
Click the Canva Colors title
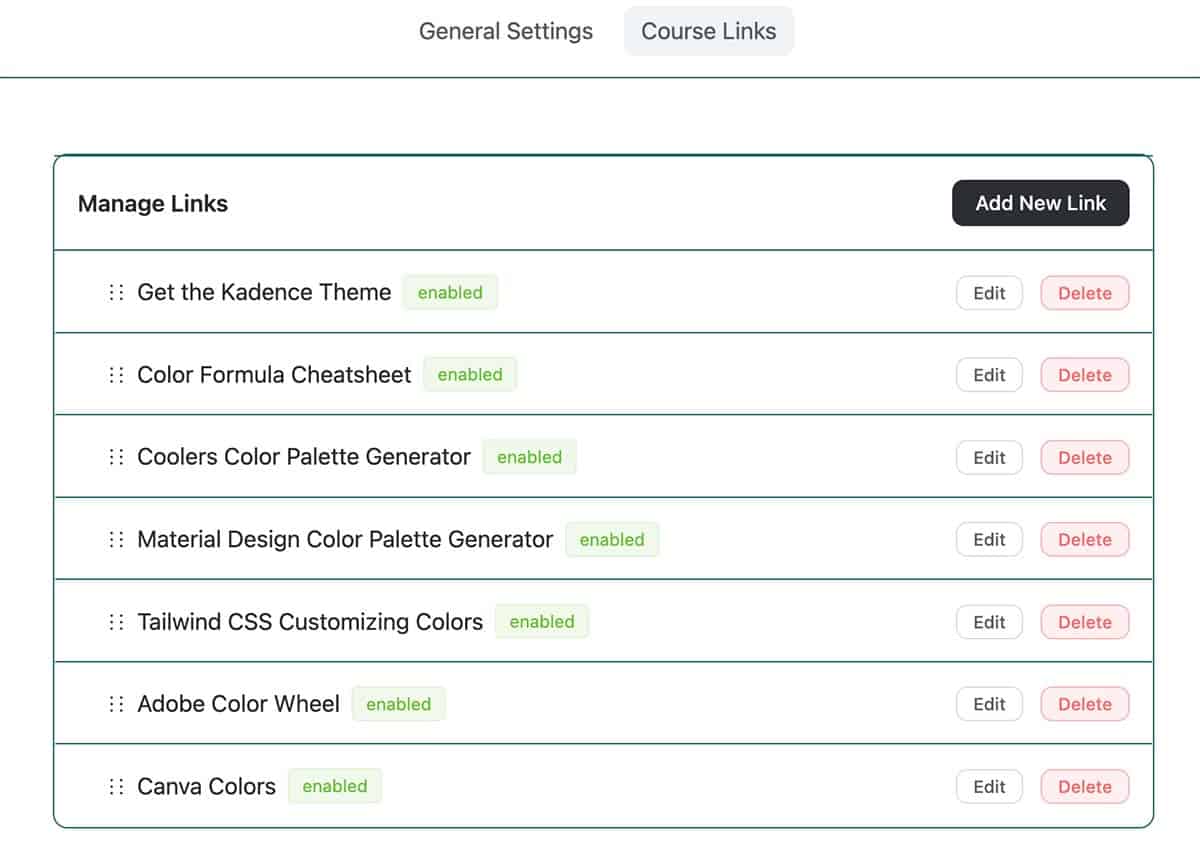[206, 786]
